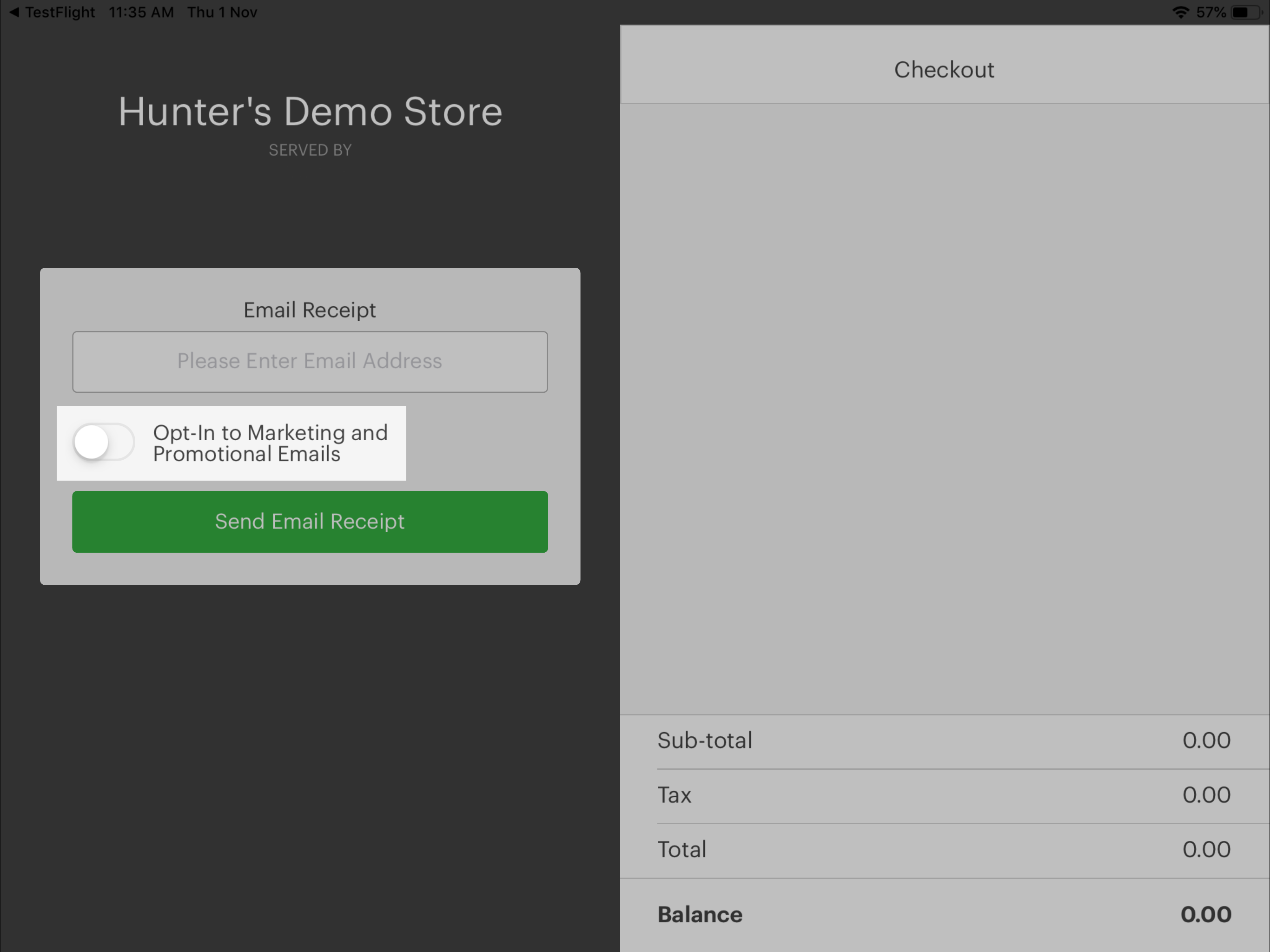Tap the 11:35 AM clock in status bar

pos(141,12)
